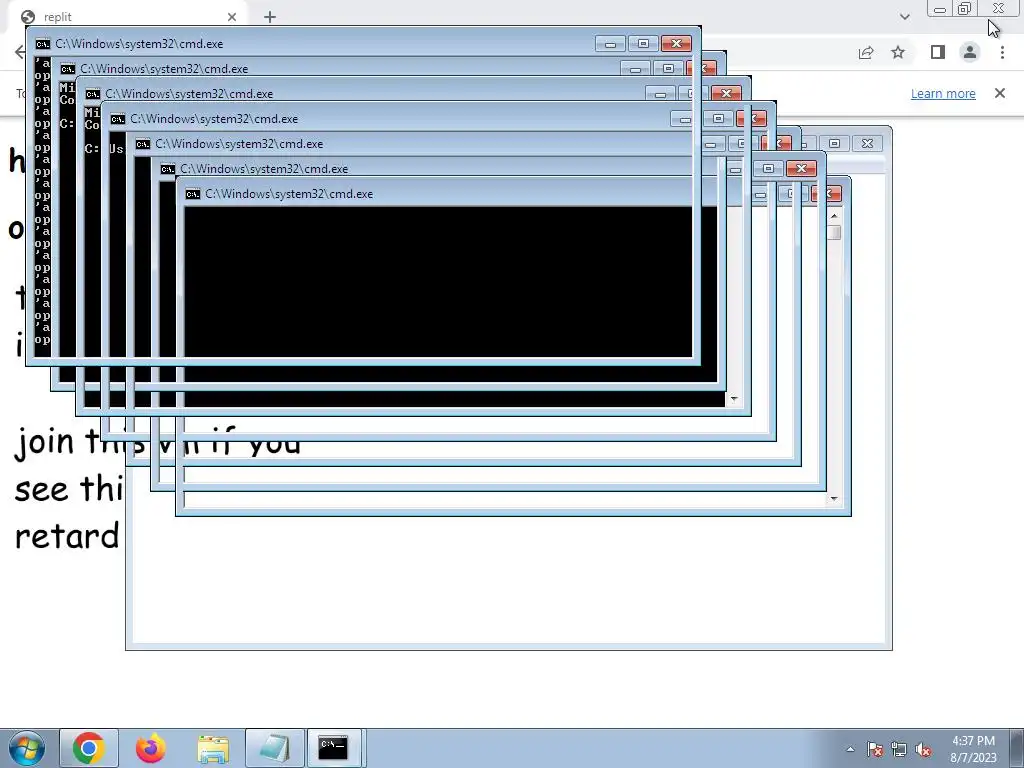Open Chrome's three-dot menu
This screenshot has width=1024, height=768.
(1002, 52)
